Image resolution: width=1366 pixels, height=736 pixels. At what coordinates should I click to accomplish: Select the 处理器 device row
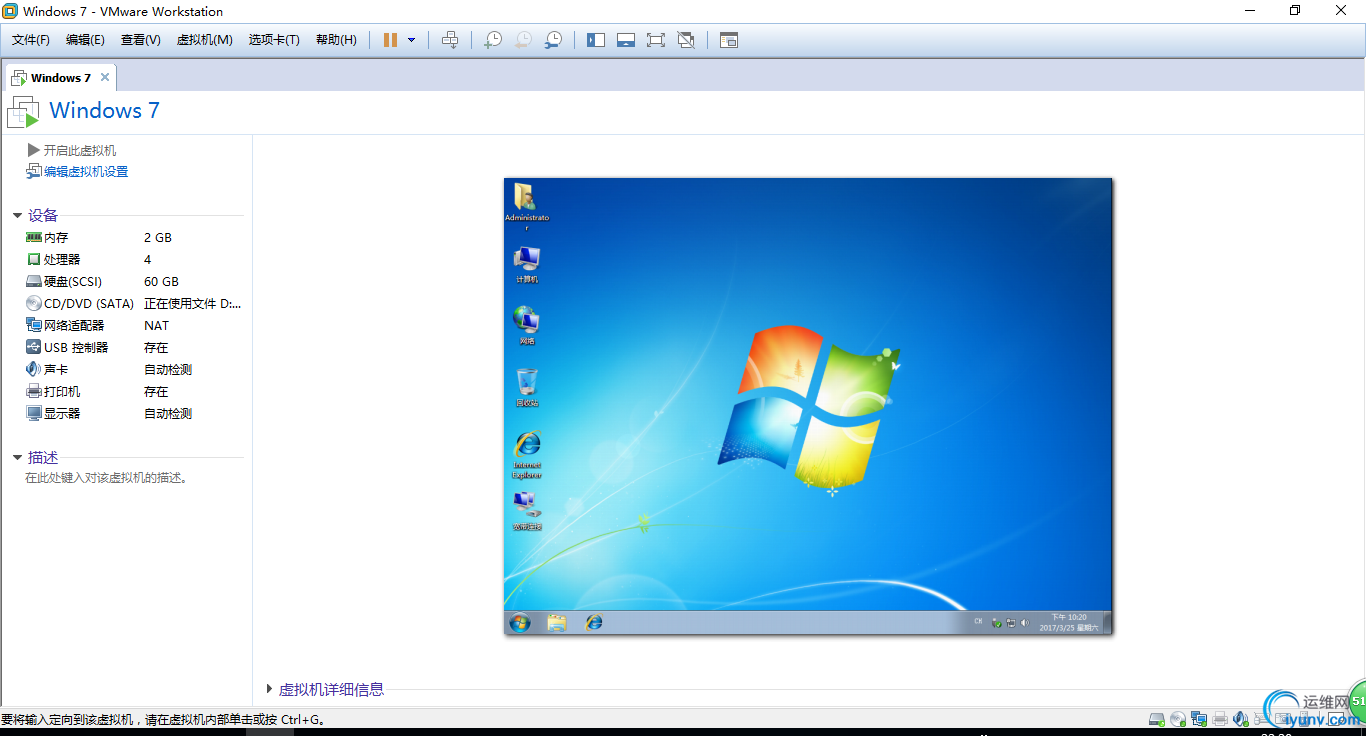[x=134, y=260]
